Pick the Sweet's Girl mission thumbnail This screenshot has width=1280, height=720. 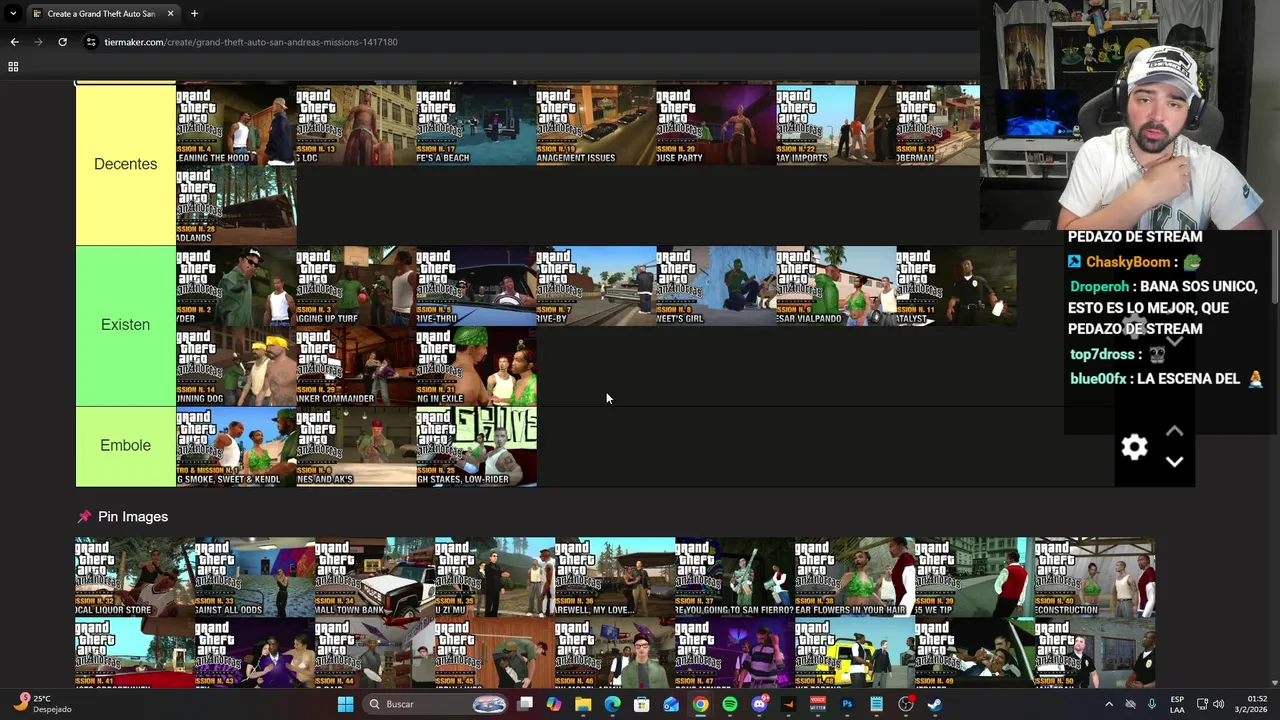[x=716, y=286]
